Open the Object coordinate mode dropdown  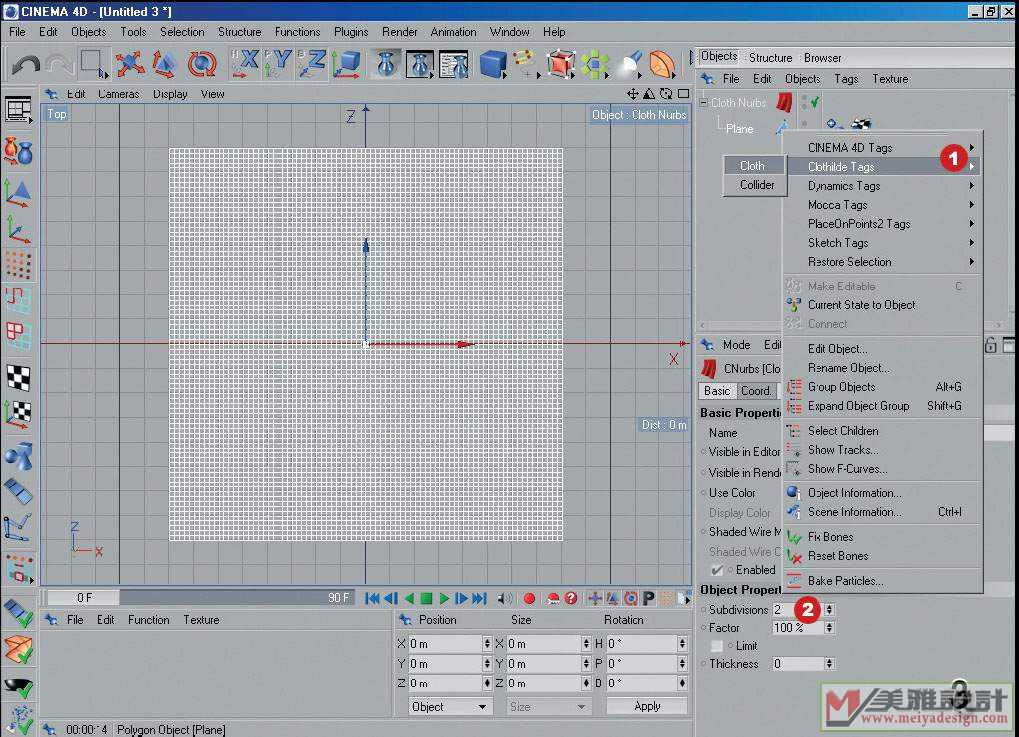[x=448, y=706]
